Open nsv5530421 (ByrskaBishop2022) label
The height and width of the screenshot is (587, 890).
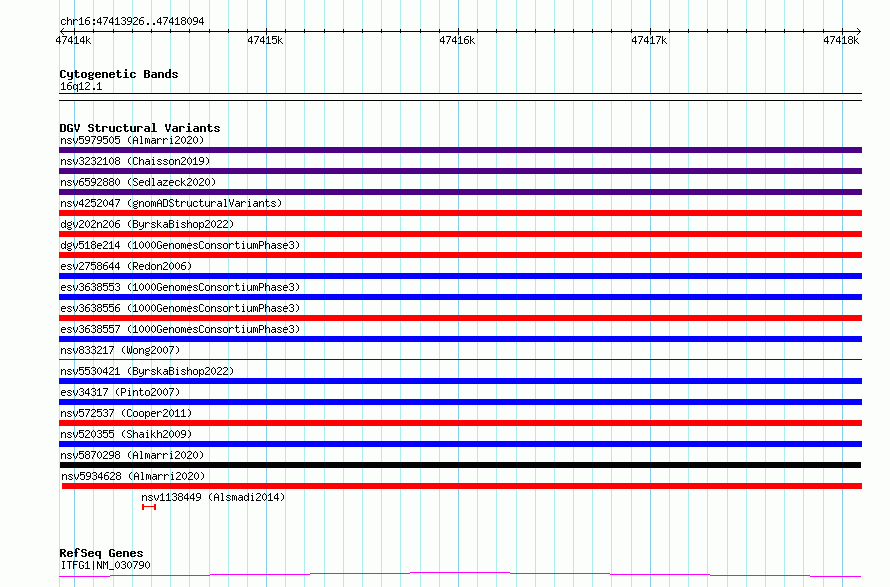click(147, 371)
